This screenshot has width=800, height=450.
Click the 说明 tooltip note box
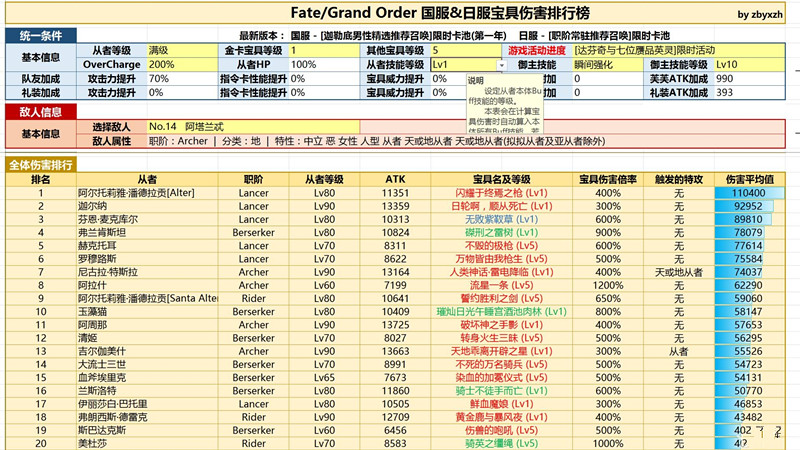[x=505, y=104]
